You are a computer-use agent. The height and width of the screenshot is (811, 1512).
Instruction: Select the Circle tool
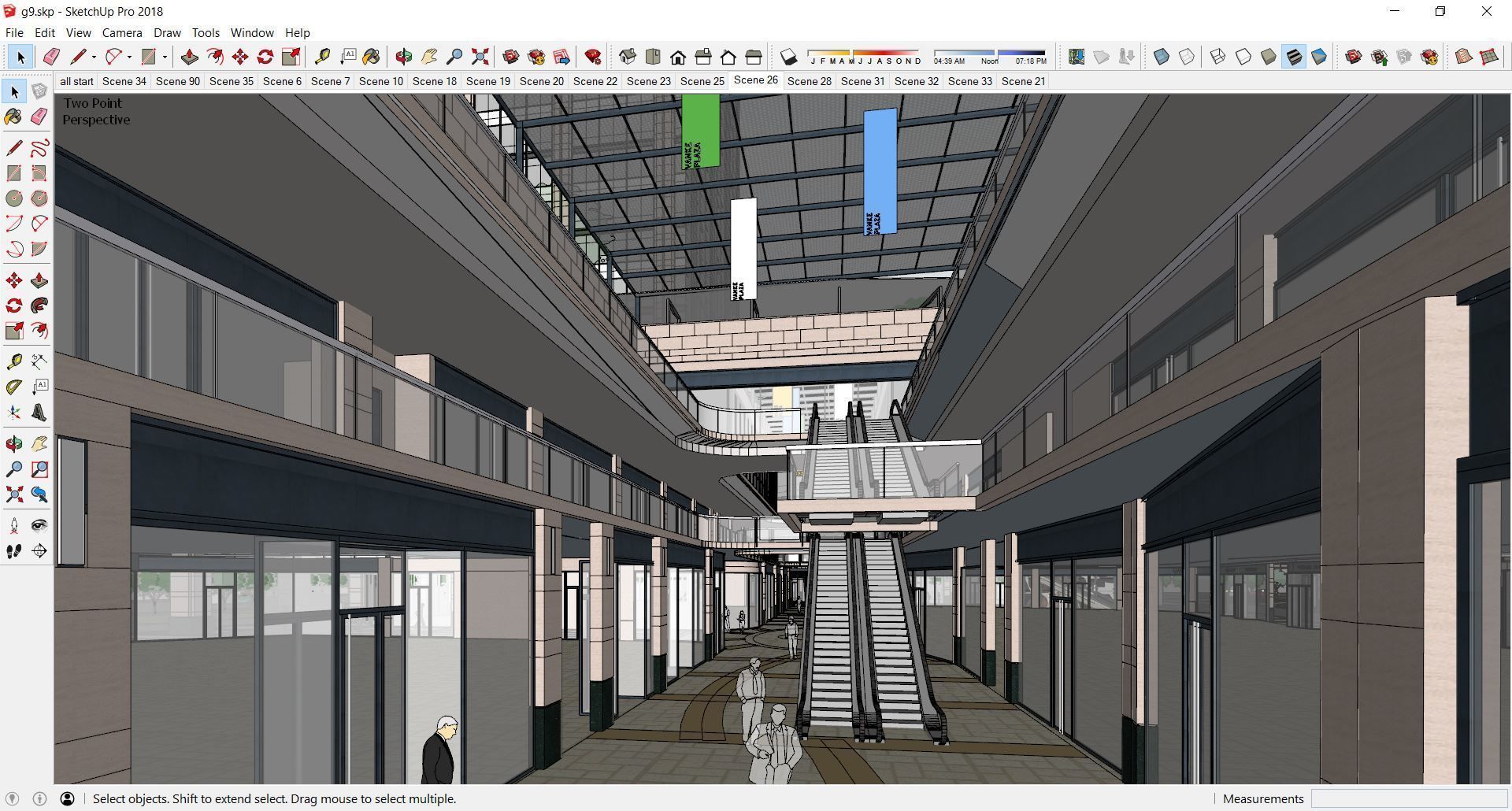click(14, 198)
